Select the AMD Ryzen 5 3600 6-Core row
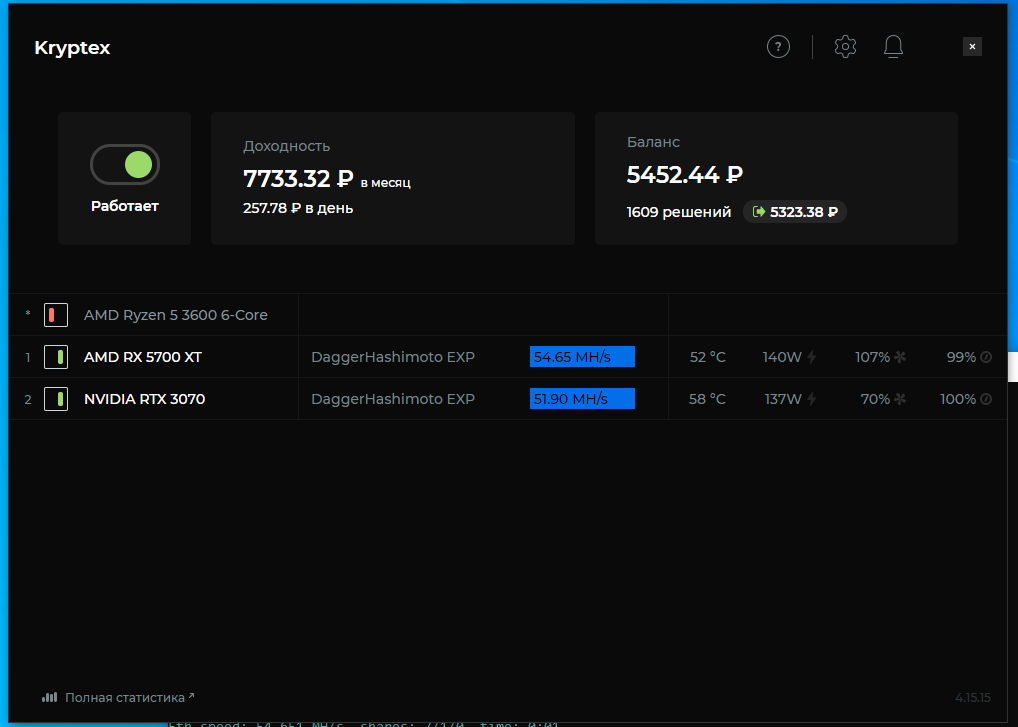Screen dimensions: 1018x727 pos(508,315)
